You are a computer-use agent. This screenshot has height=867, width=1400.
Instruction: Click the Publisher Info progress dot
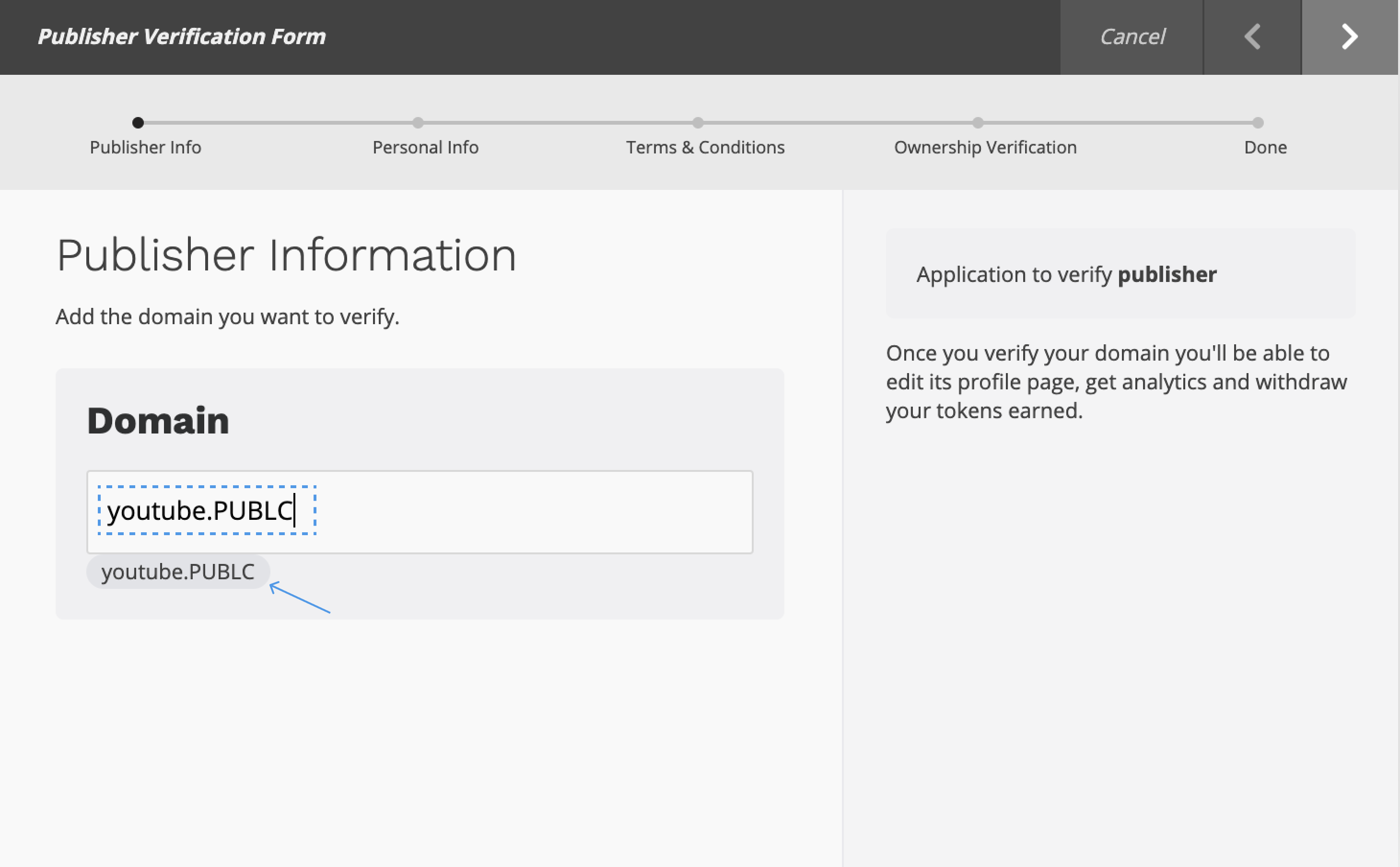(x=138, y=123)
